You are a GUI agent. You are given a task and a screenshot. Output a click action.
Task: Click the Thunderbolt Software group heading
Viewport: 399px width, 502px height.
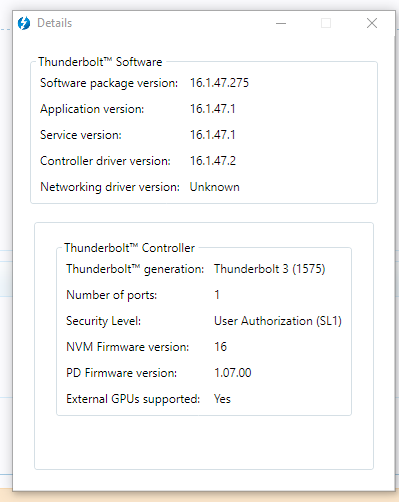pyautogui.click(x=100, y=62)
